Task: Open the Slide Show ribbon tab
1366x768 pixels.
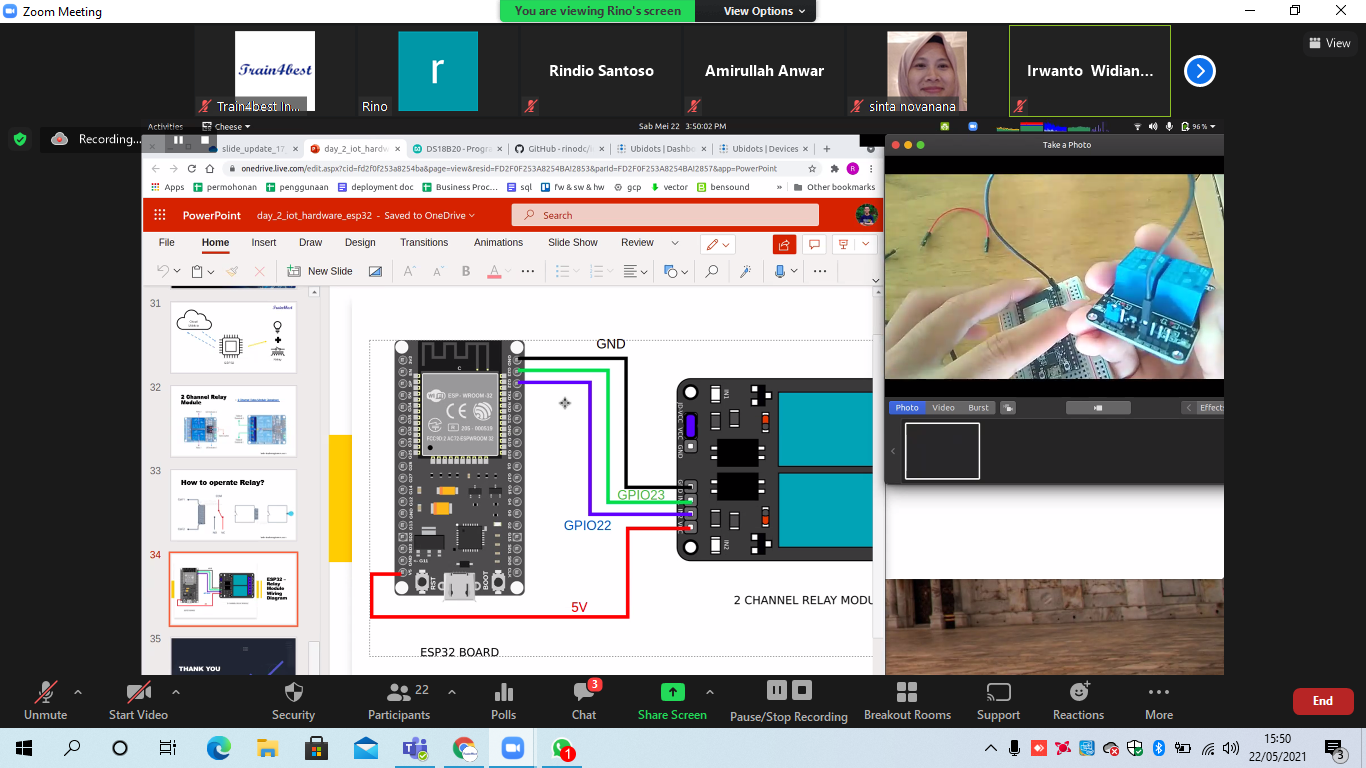Action: coord(572,242)
